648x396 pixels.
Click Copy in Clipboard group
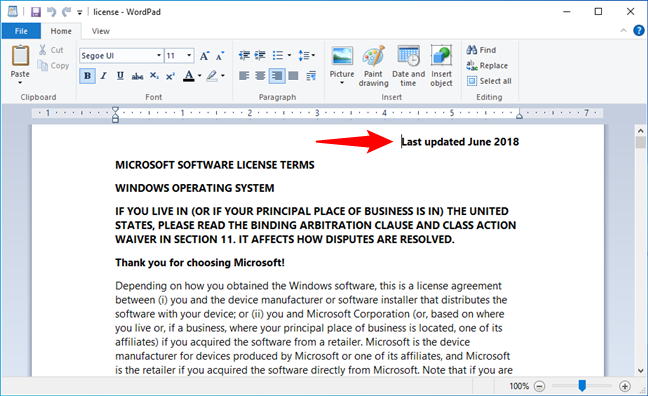[x=53, y=65]
